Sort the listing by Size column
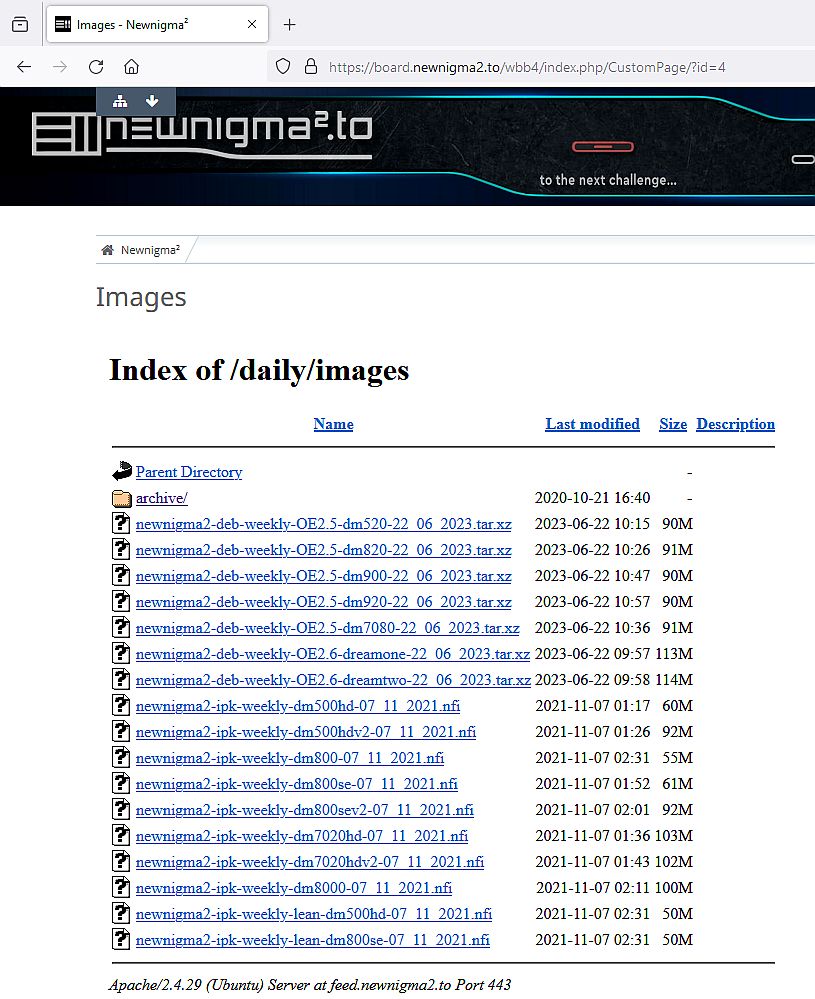Screen dimensions: 815x999 (673, 424)
